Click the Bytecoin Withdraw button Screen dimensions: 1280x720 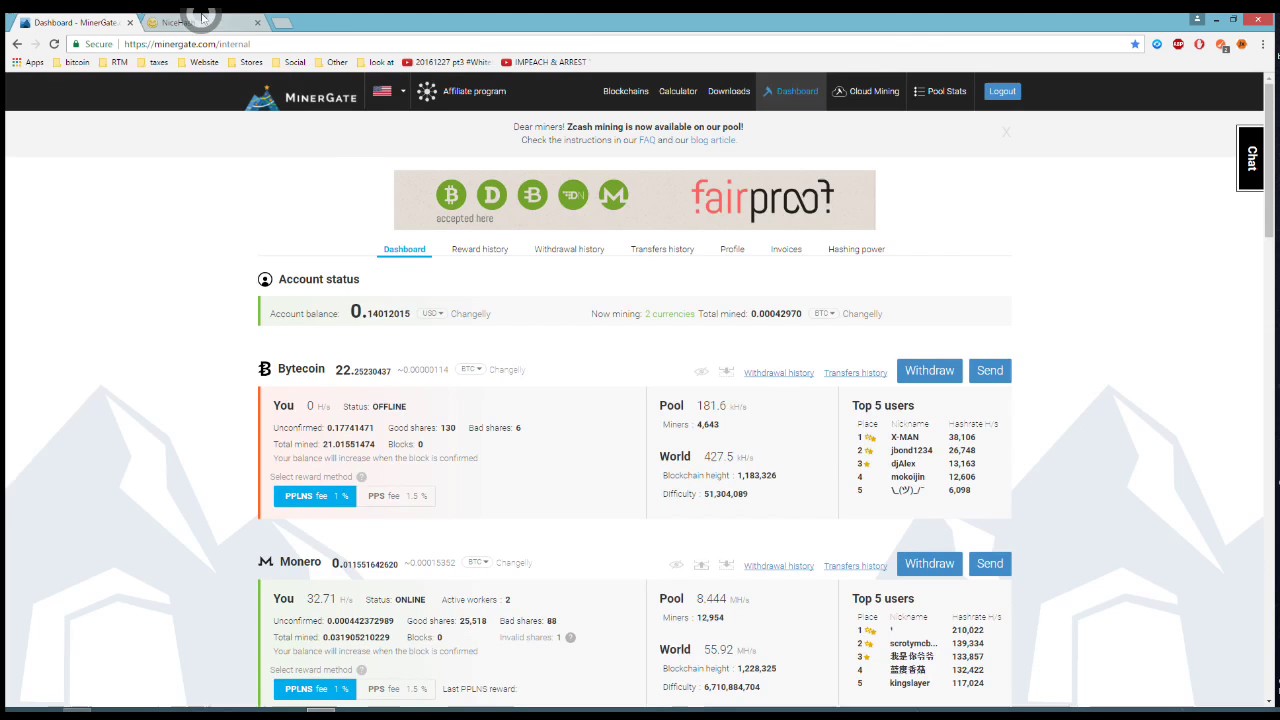(x=930, y=371)
